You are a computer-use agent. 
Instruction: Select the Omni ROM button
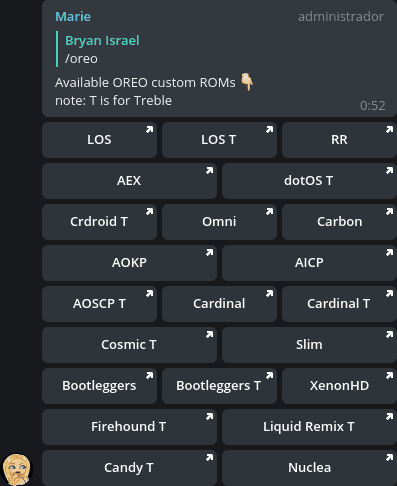coord(219,222)
